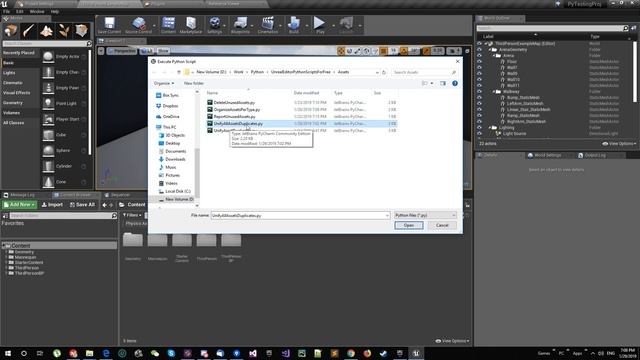Click the Open button in file dialog
The height and width of the screenshot is (360, 640).
[409, 225]
